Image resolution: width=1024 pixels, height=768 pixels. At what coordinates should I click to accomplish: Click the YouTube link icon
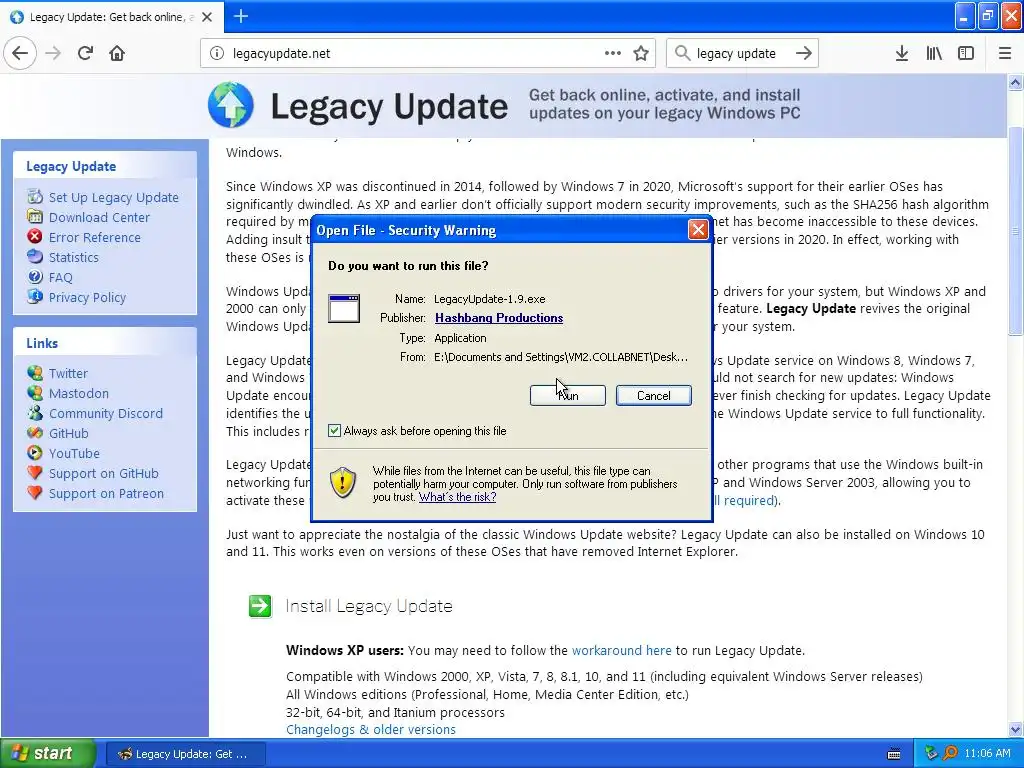coord(35,453)
